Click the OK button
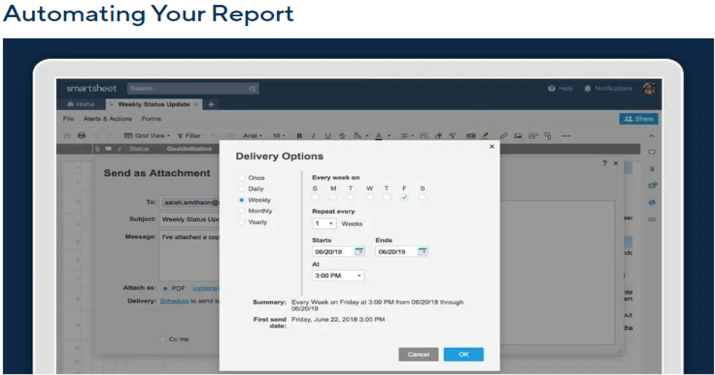 pos(463,354)
